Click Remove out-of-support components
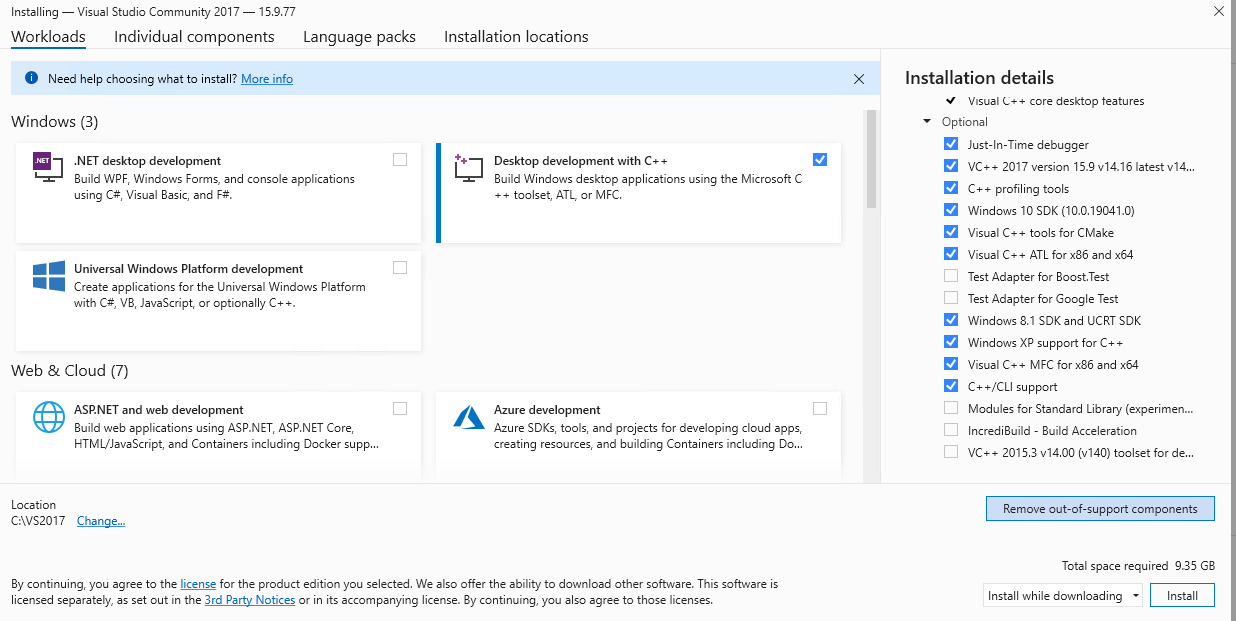Screen dimensions: 1236x621 (1100, 508)
